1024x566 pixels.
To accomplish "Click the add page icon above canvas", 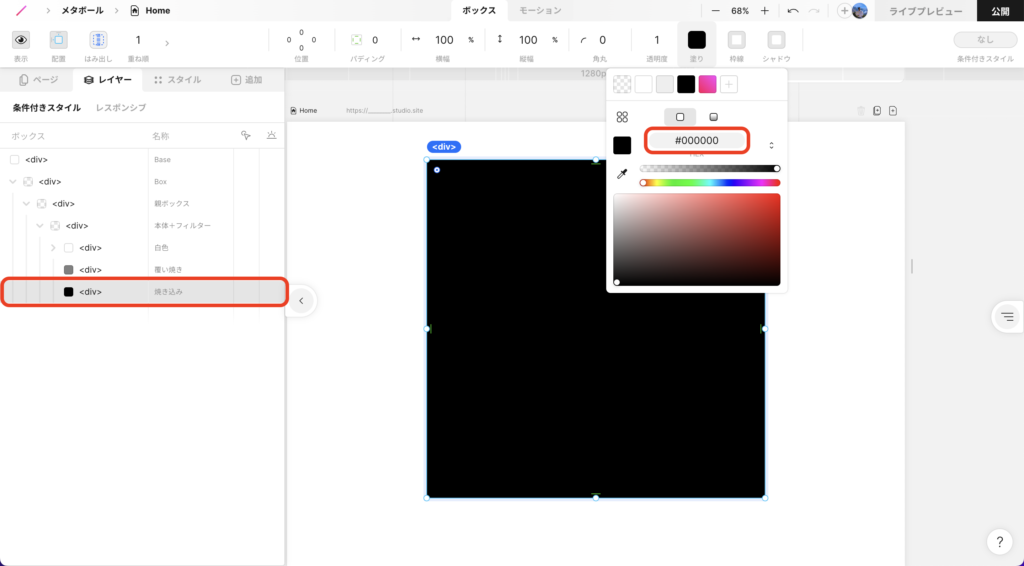I will [893, 111].
